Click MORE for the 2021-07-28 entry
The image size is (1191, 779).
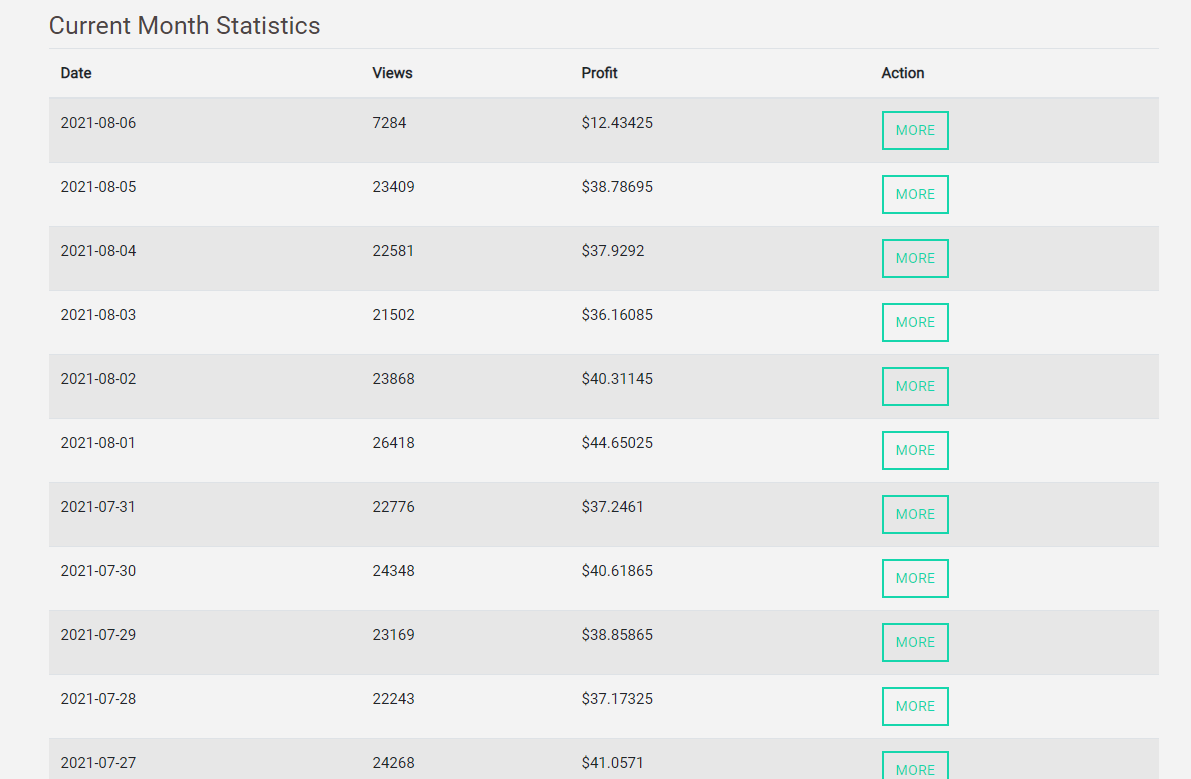coord(915,706)
